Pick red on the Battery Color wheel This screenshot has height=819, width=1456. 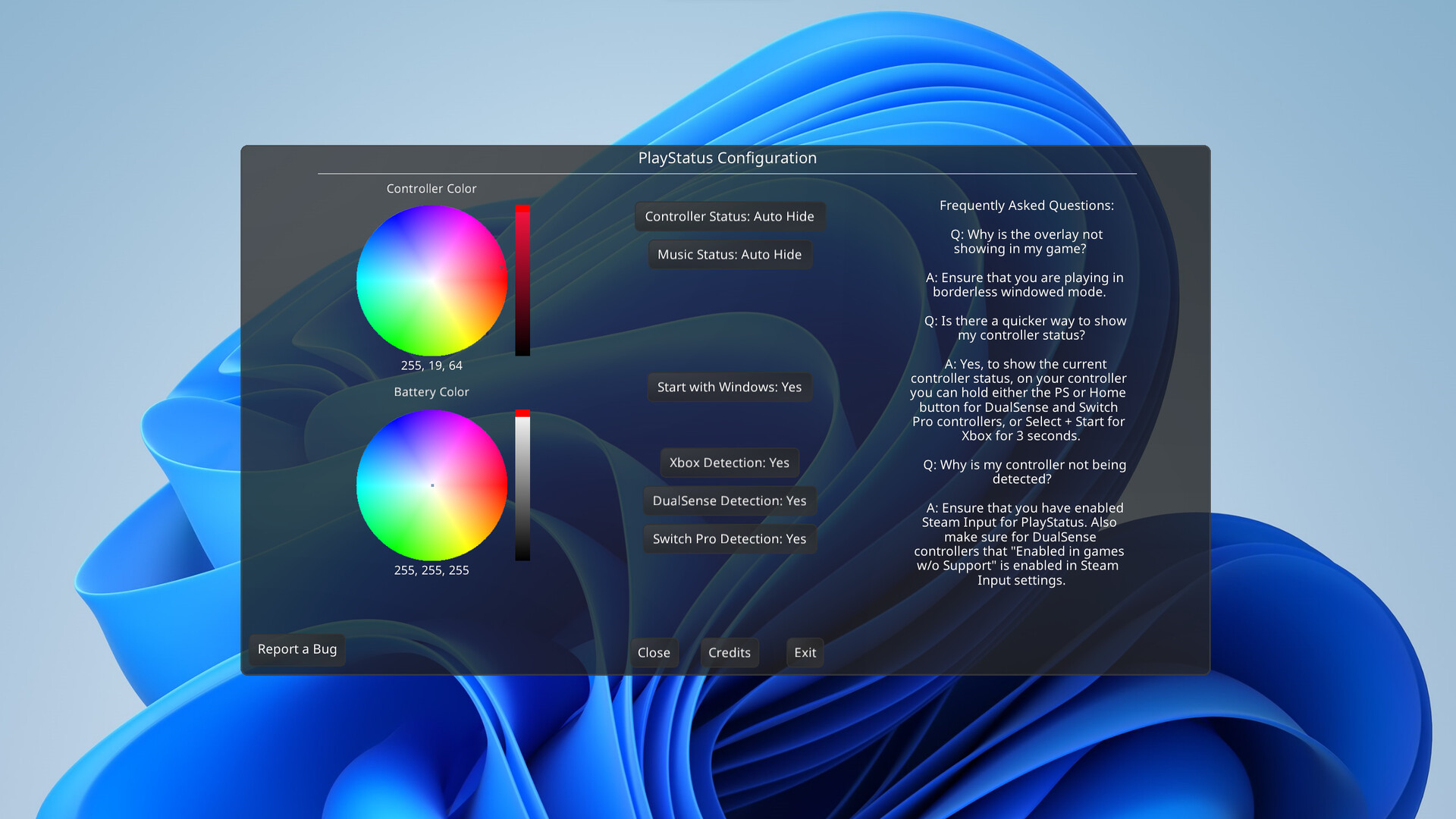click(x=495, y=485)
